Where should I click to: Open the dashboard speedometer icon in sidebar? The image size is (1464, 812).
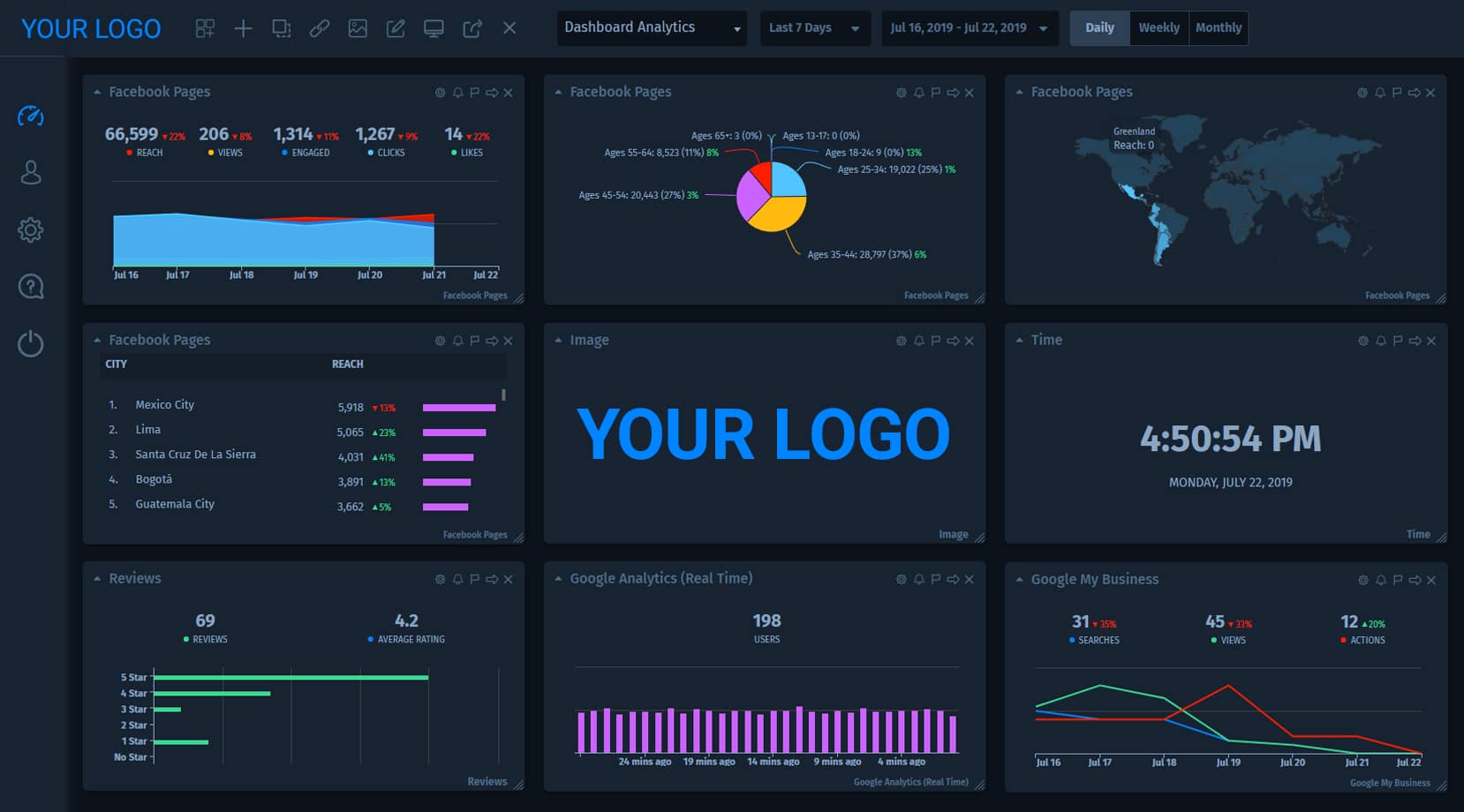pyautogui.click(x=31, y=116)
